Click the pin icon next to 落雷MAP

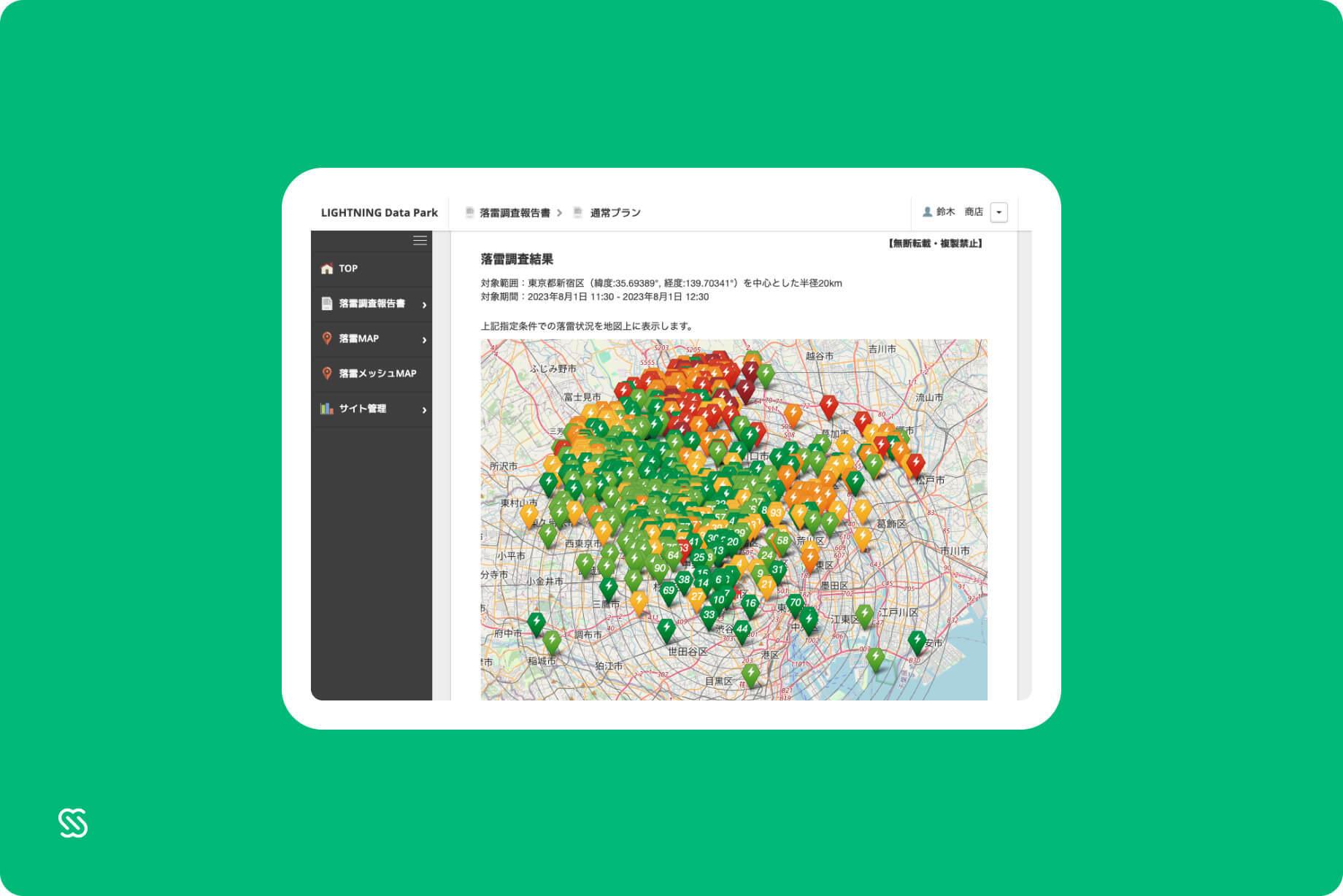tap(327, 339)
